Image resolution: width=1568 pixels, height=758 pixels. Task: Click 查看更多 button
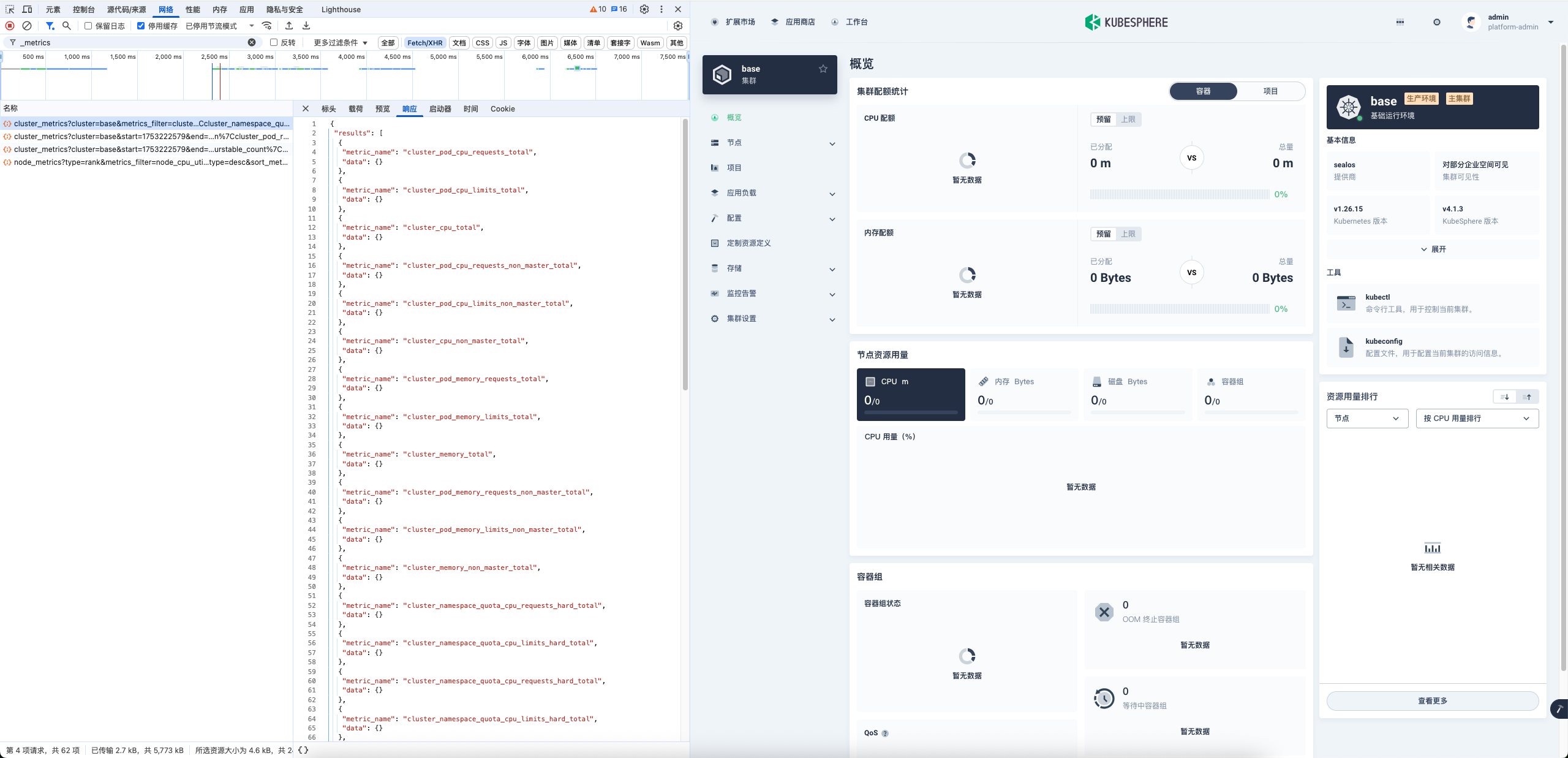coord(1433,700)
